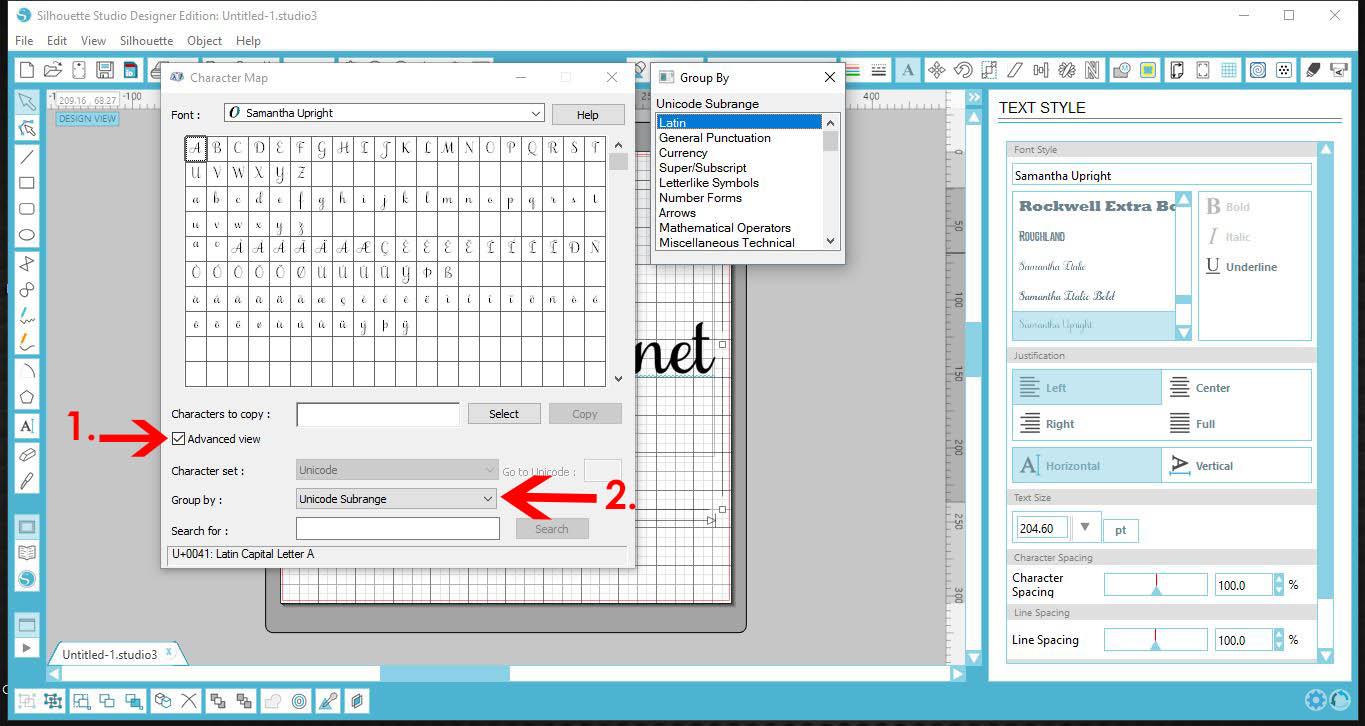The image size is (1365, 726).
Task: Select the Rounded Rectangle tool
Action: pyautogui.click(x=27, y=209)
